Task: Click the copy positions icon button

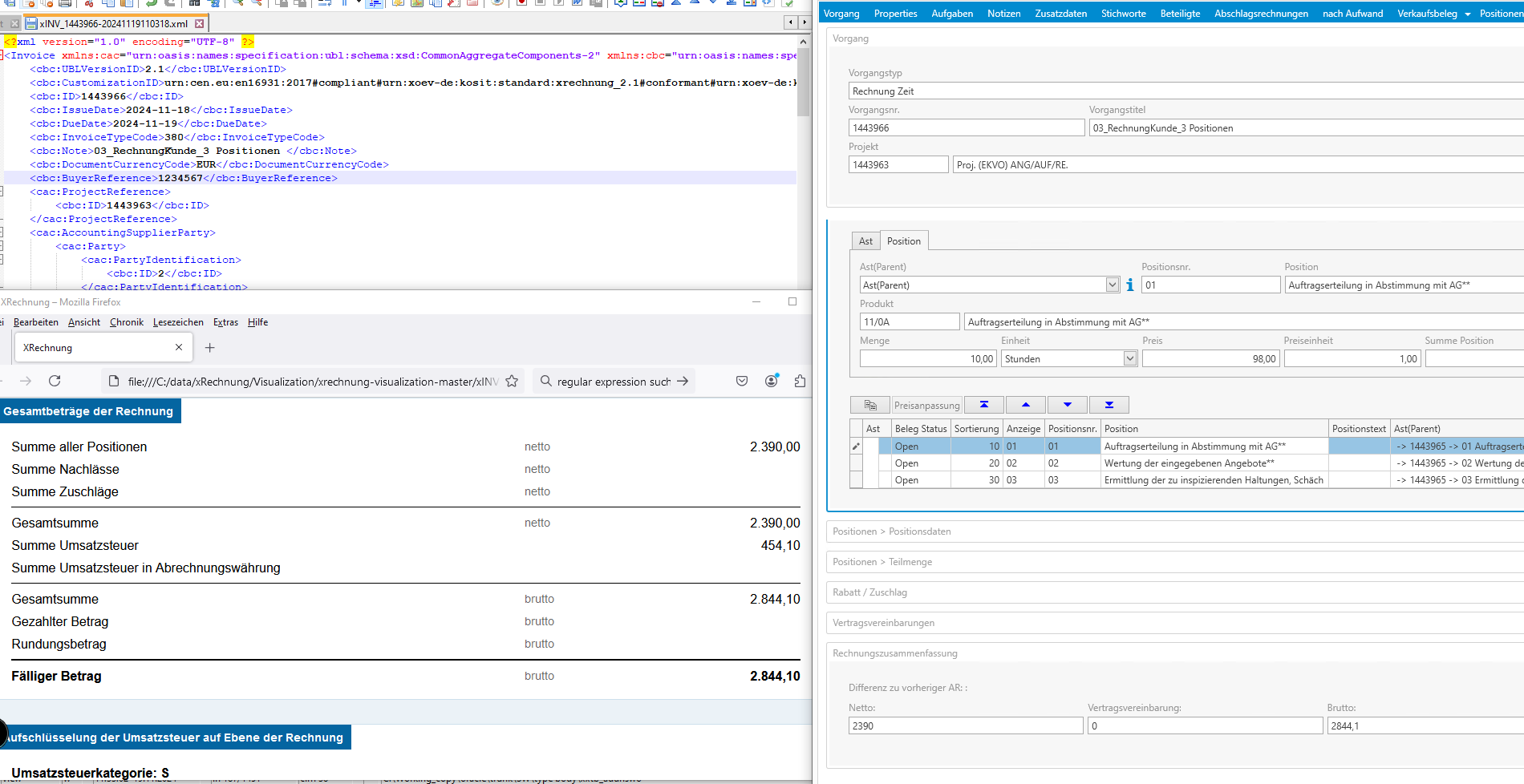Action: pyautogui.click(x=869, y=405)
